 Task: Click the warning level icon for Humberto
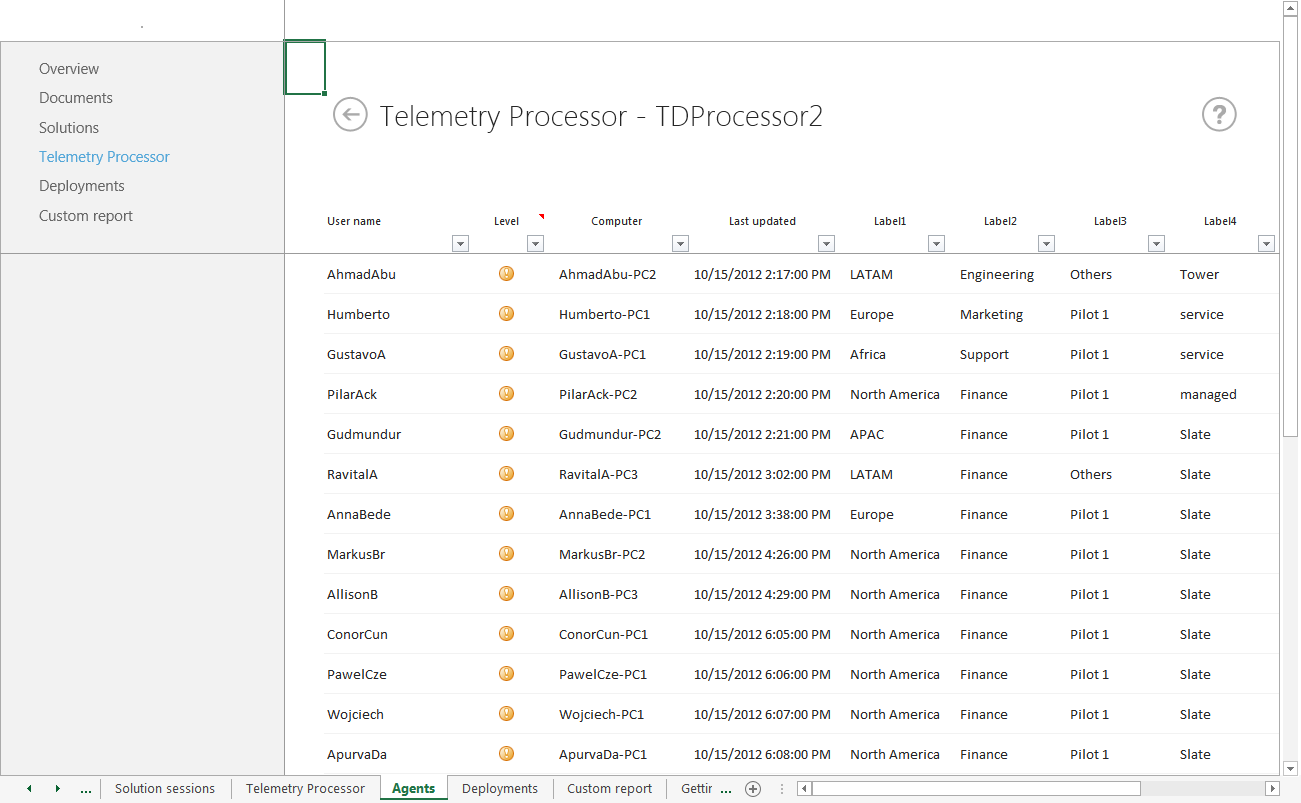pyautogui.click(x=506, y=313)
